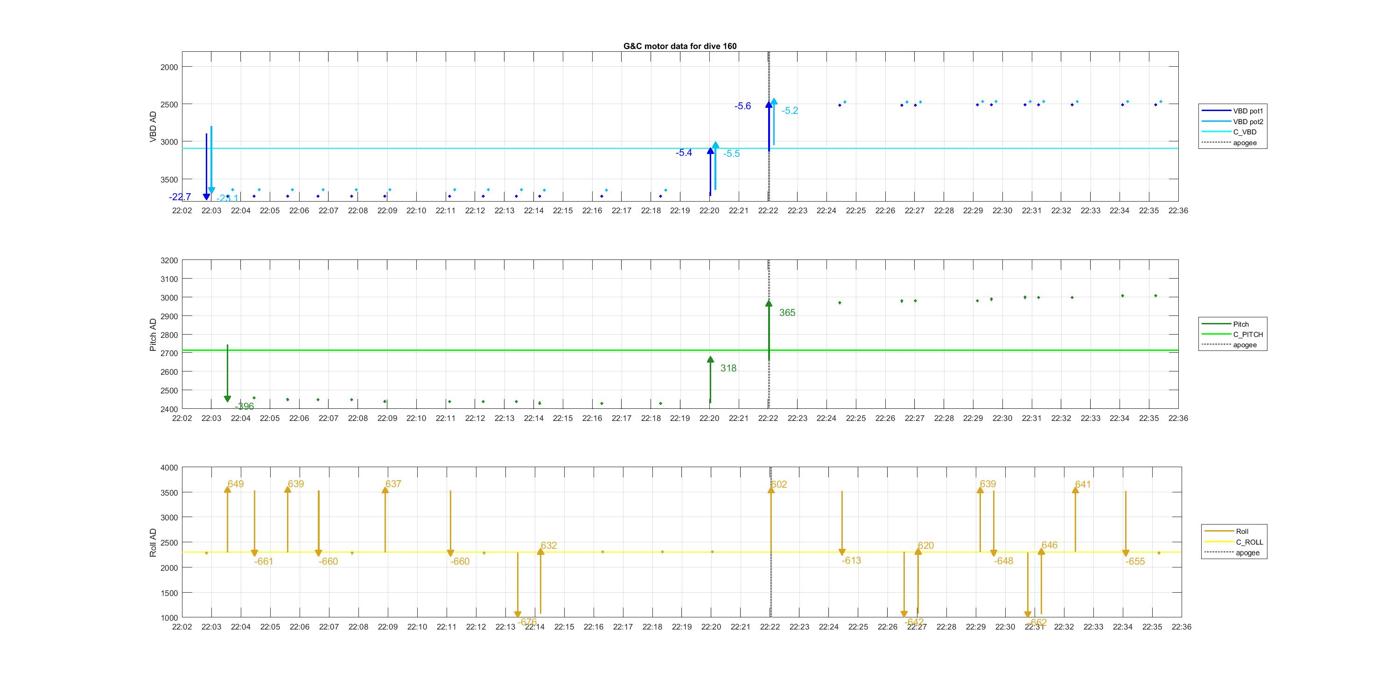Click the '3200' tick on Pitch y-axis
The image size is (1400, 693).
pyautogui.click(x=168, y=261)
